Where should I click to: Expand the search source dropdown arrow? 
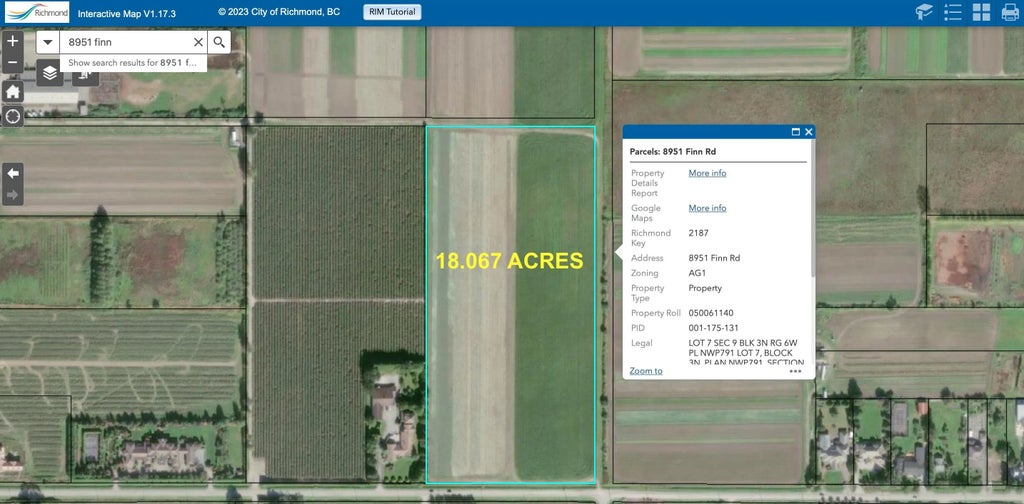47,42
